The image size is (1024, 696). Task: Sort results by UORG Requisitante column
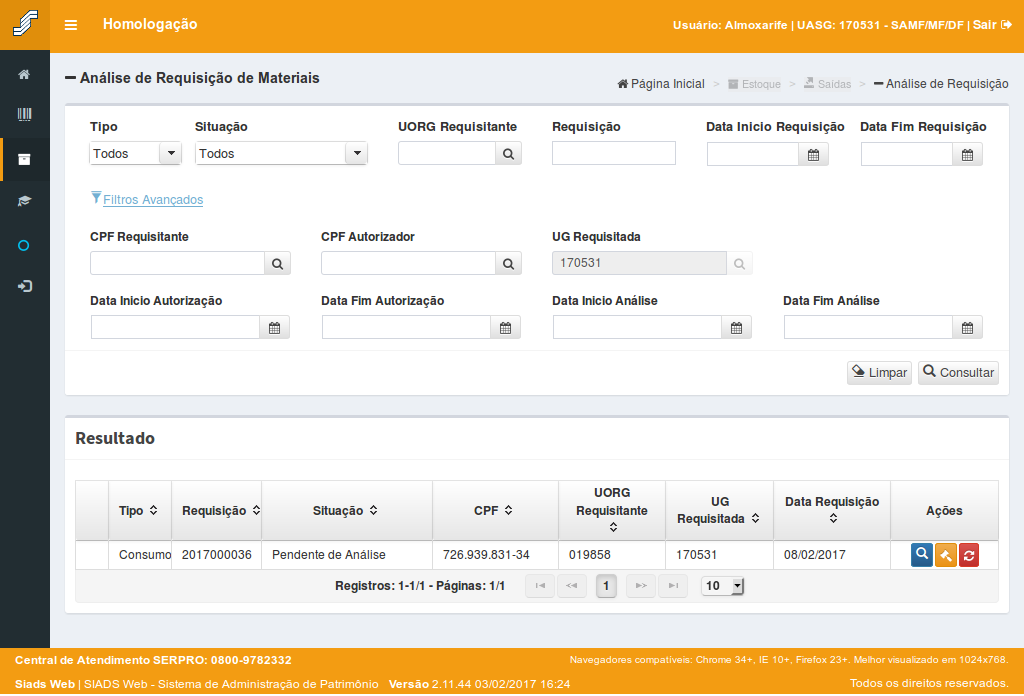point(613,527)
